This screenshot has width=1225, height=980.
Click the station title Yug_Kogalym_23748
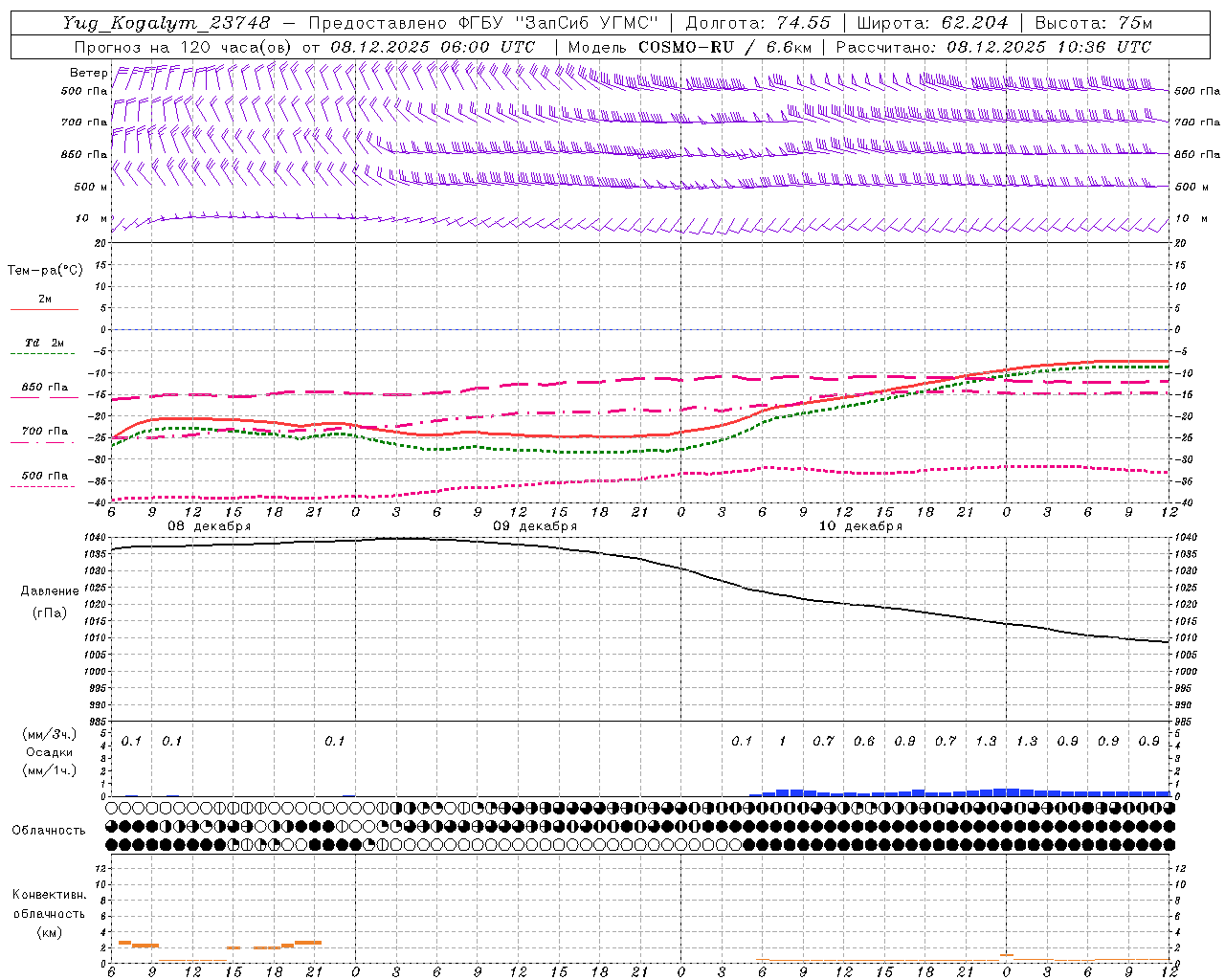coord(167,23)
